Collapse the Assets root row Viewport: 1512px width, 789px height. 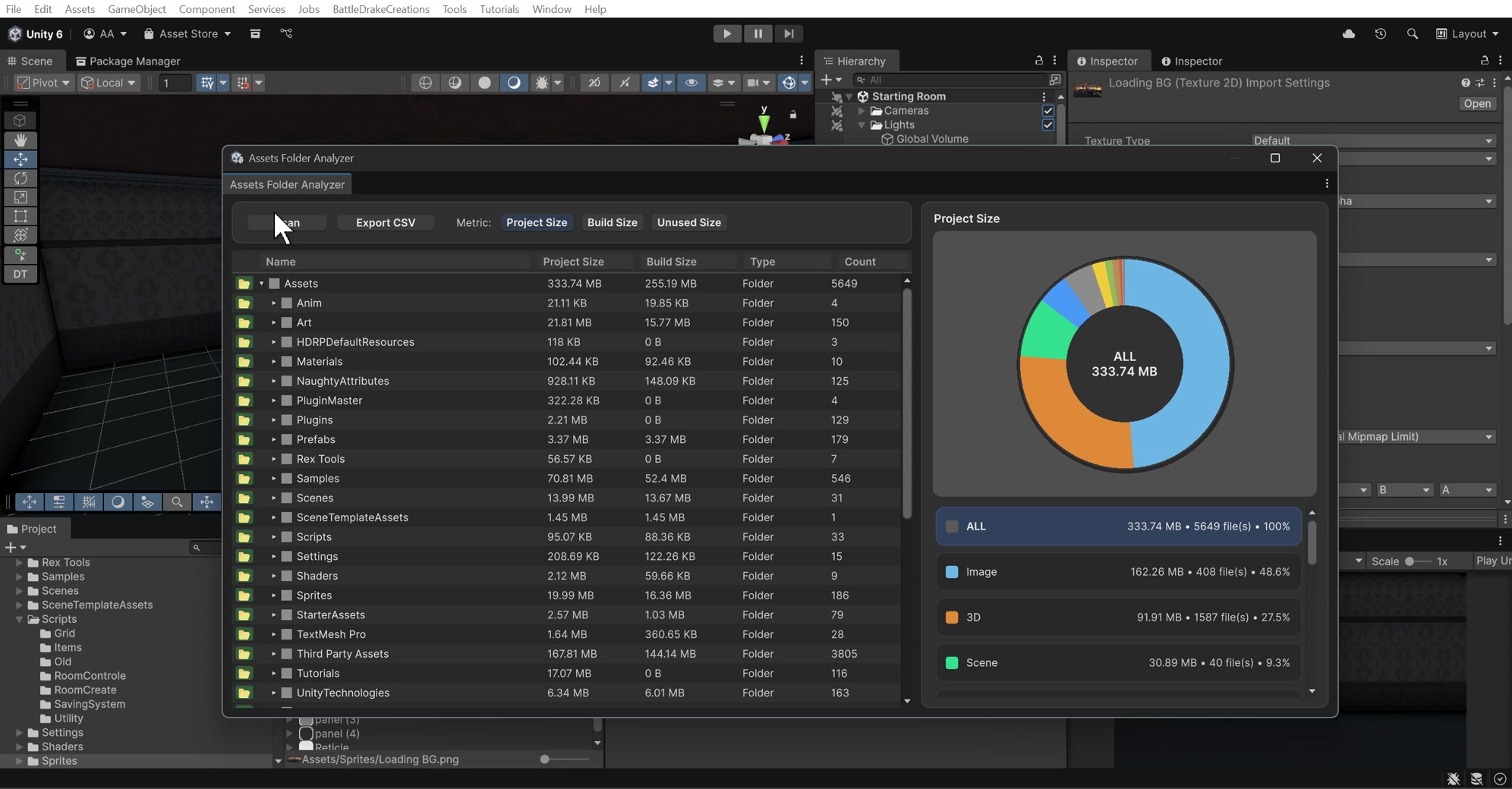click(262, 284)
